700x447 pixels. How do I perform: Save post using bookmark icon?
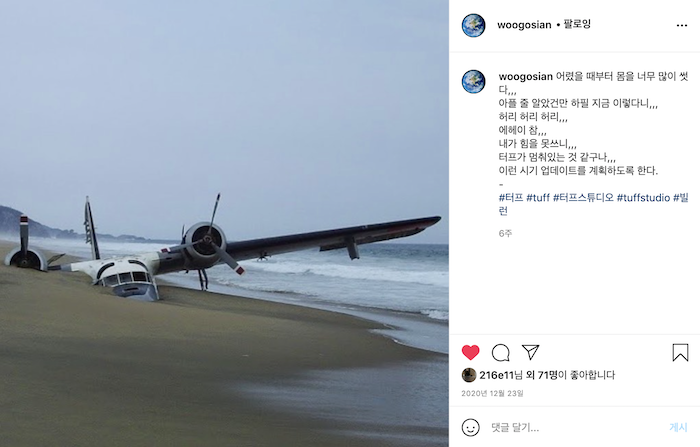click(x=680, y=352)
